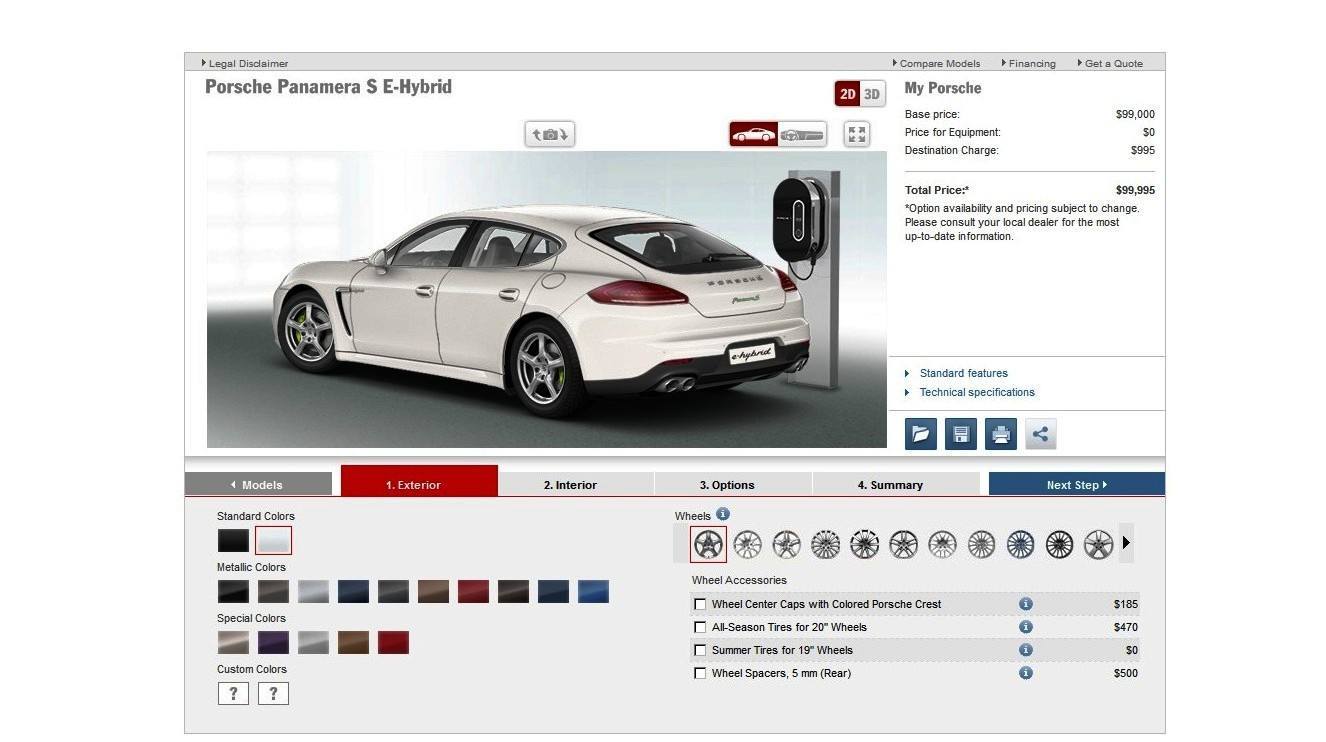Switch to interior steering-wheel view icon

(802, 134)
